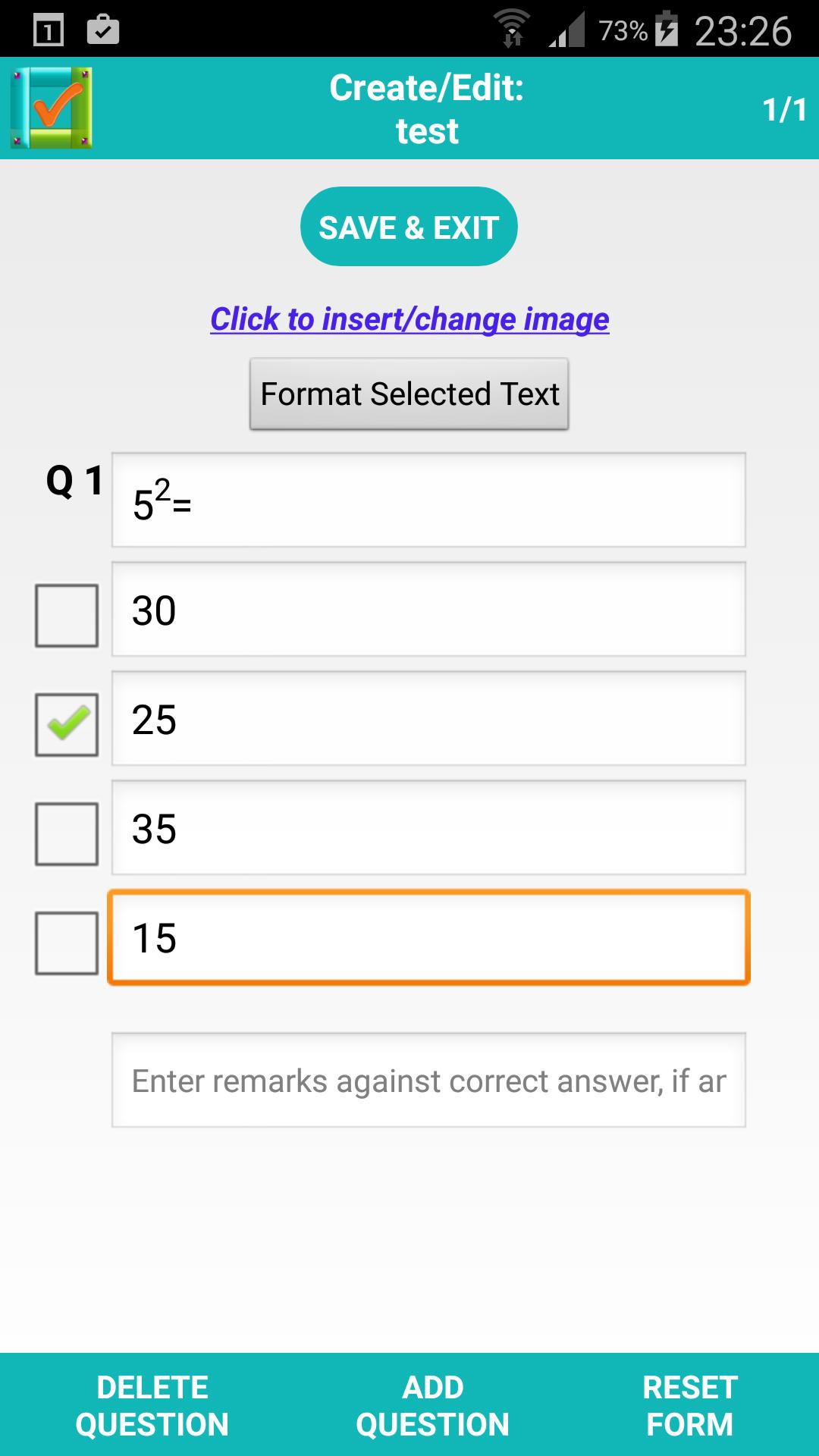
Task: Click the Format Selected Text button
Action: pyautogui.click(x=409, y=394)
